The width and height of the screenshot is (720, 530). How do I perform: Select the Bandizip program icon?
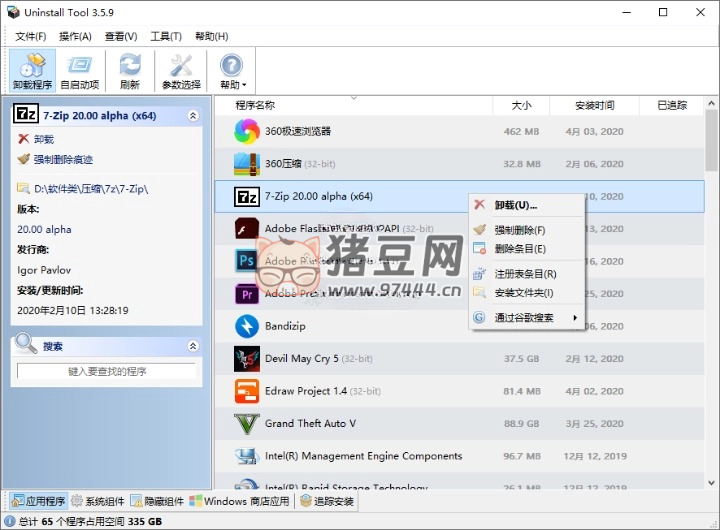pyautogui.click(x=247, y=326)
